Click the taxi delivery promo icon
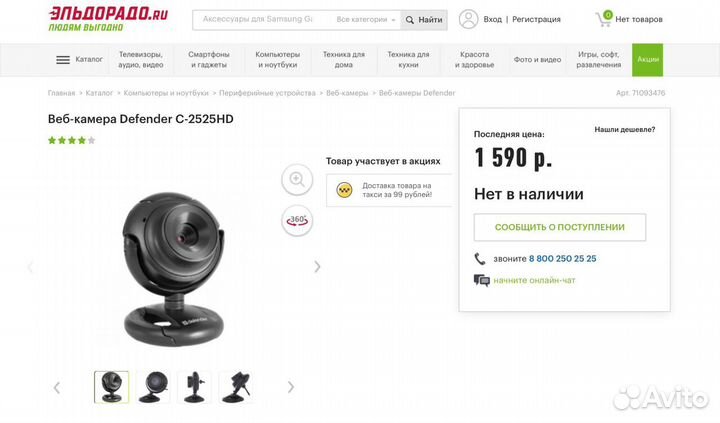Viewport: 720px width, 423px height. [x=344, y=190]
